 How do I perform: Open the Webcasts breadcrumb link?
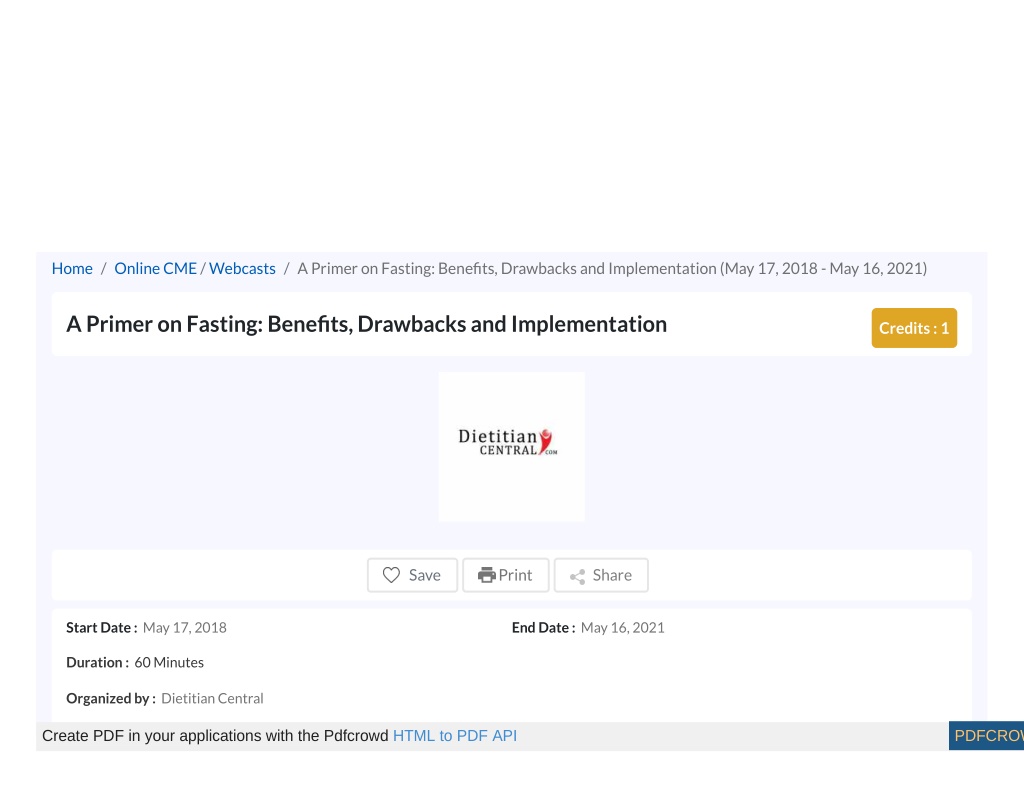[x=242, y=268]
